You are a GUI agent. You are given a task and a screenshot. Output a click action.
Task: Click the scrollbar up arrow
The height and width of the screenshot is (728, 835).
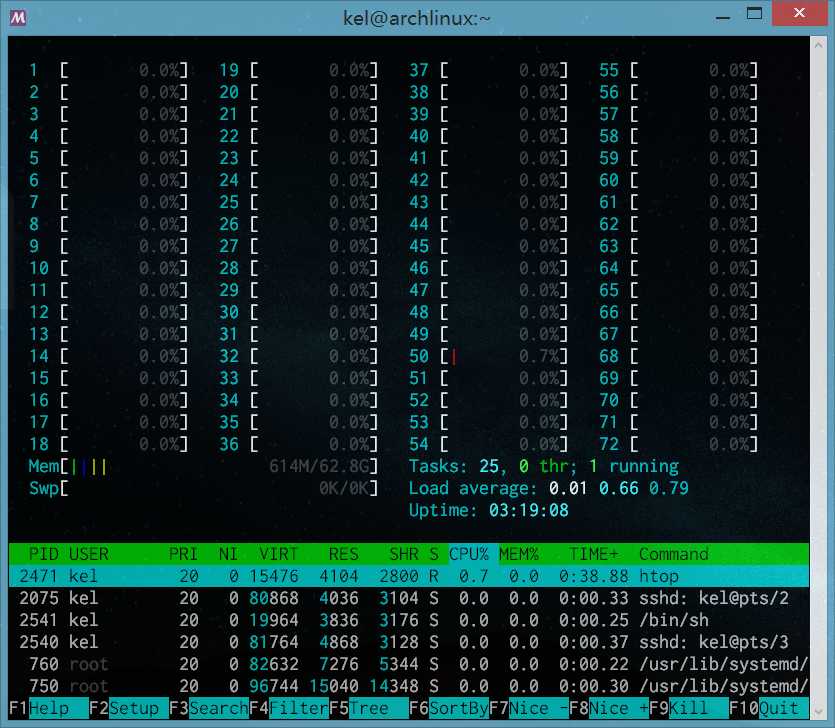[818, 46]
